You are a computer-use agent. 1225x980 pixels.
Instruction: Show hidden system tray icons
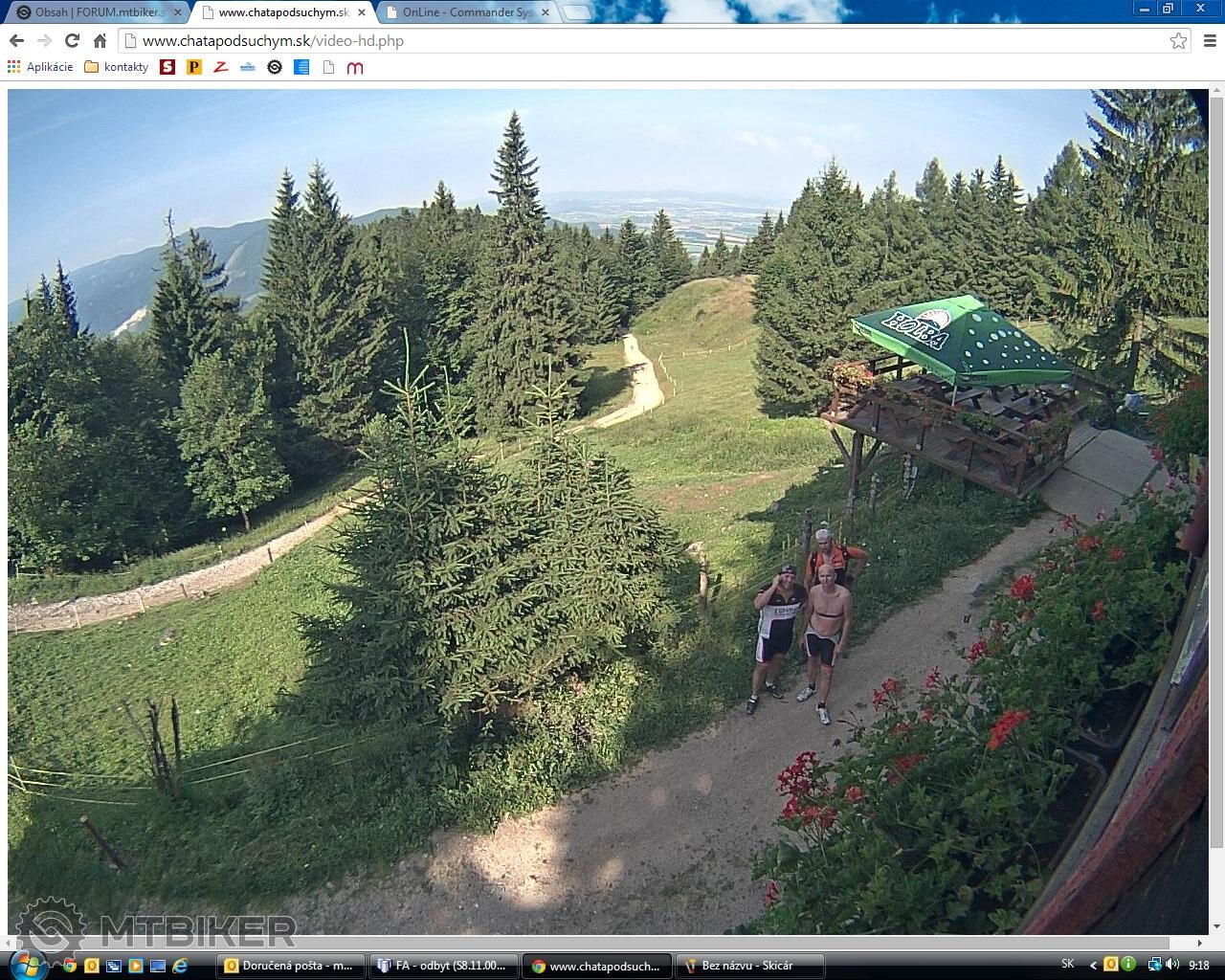coord(1092,966)
